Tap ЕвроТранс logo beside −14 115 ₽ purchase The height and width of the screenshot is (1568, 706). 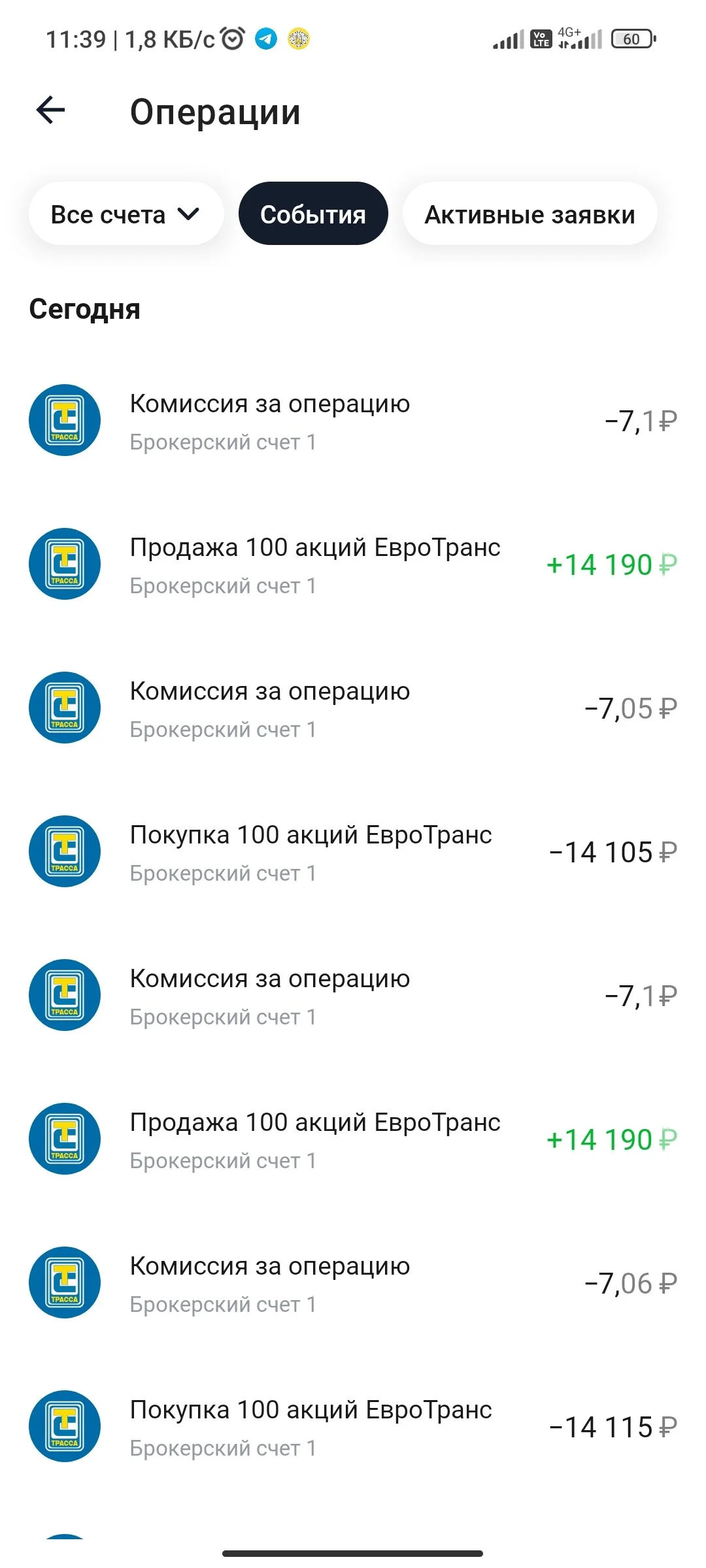coord(65,1426)
